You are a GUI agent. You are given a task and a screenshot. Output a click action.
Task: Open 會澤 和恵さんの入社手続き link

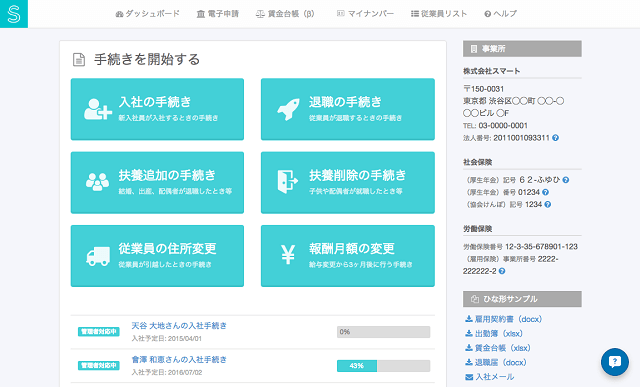click(x=179, y=360)
